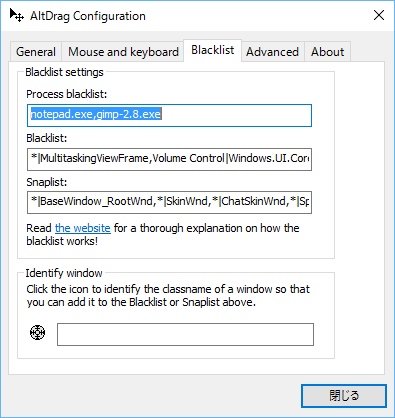Switch to the General tab
This screenshot has height=418, width=395.
point(36,52)
